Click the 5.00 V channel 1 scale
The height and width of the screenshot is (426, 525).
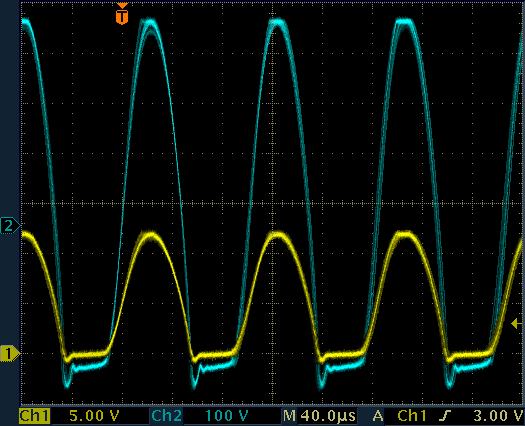tap(94, 416)
